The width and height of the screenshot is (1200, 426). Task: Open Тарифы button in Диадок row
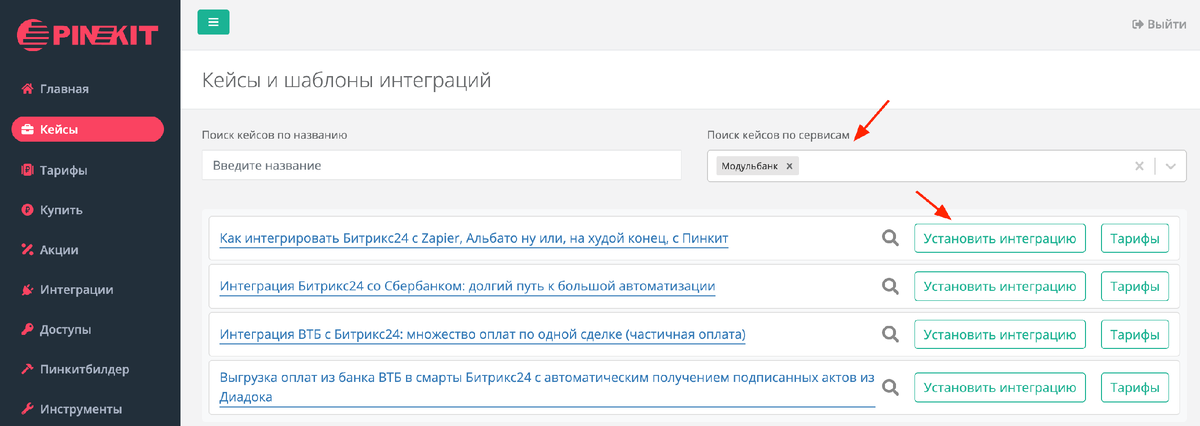1135,387
